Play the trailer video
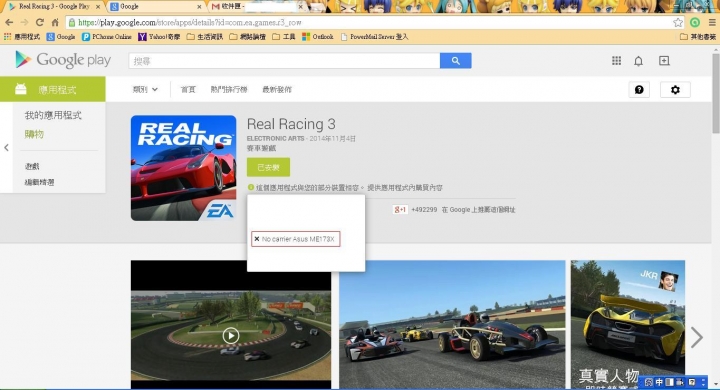This screenshot has height=390, width=720. [x=231, y=336]
